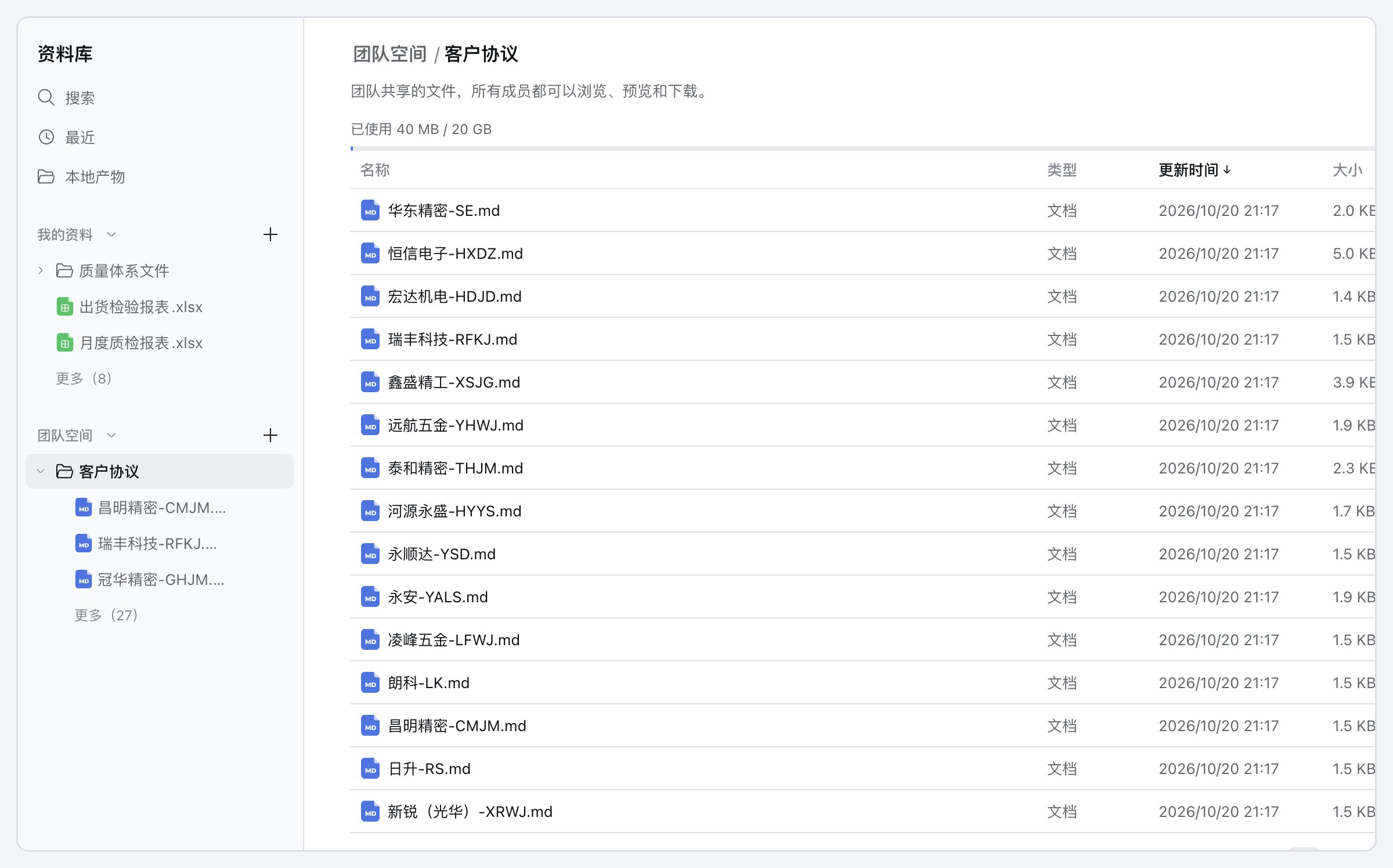Click sidebar MD icon of 冠华精密-GHJM
1393x868 pixels.
tap(84, 579)
